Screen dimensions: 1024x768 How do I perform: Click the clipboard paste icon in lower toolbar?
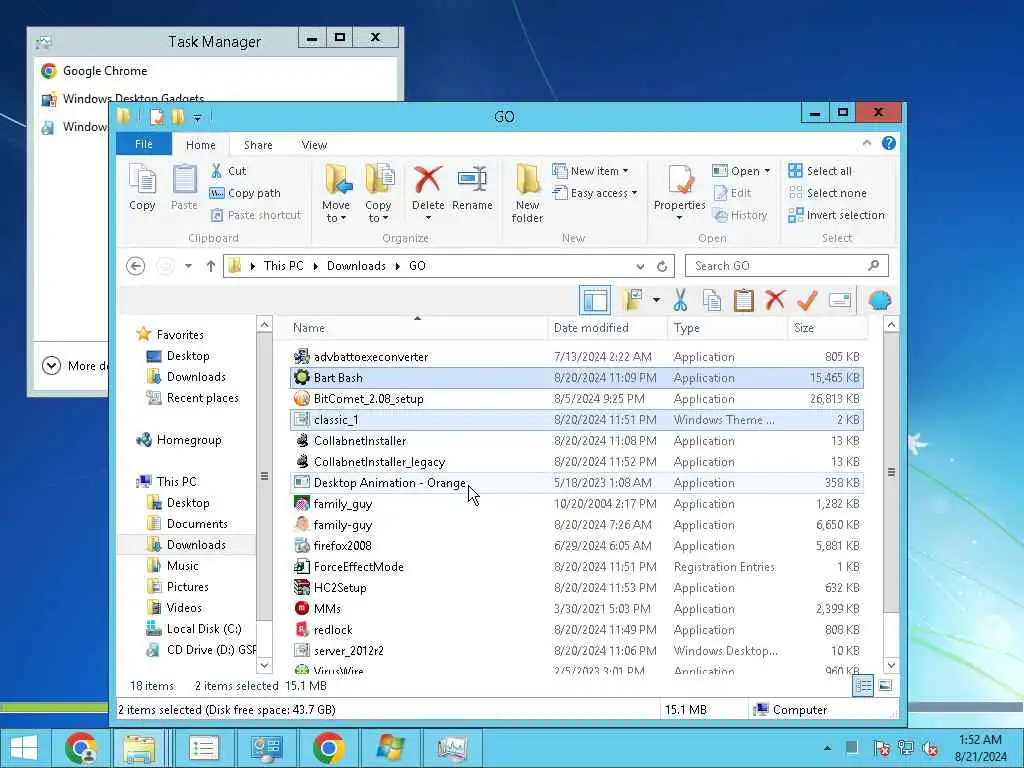click(743, 300)
